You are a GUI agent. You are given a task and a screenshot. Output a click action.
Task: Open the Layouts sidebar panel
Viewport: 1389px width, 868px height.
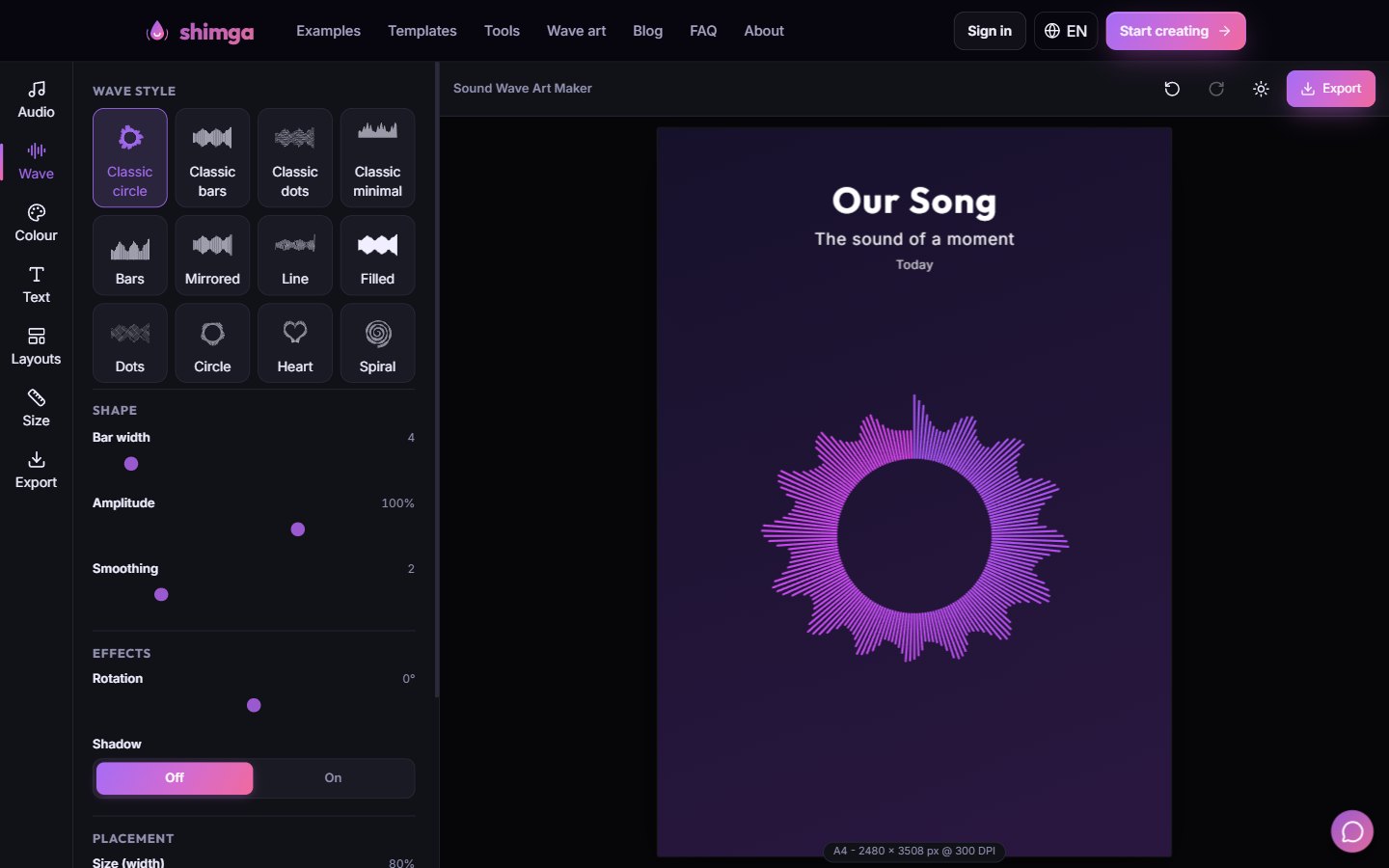[36, 347]
